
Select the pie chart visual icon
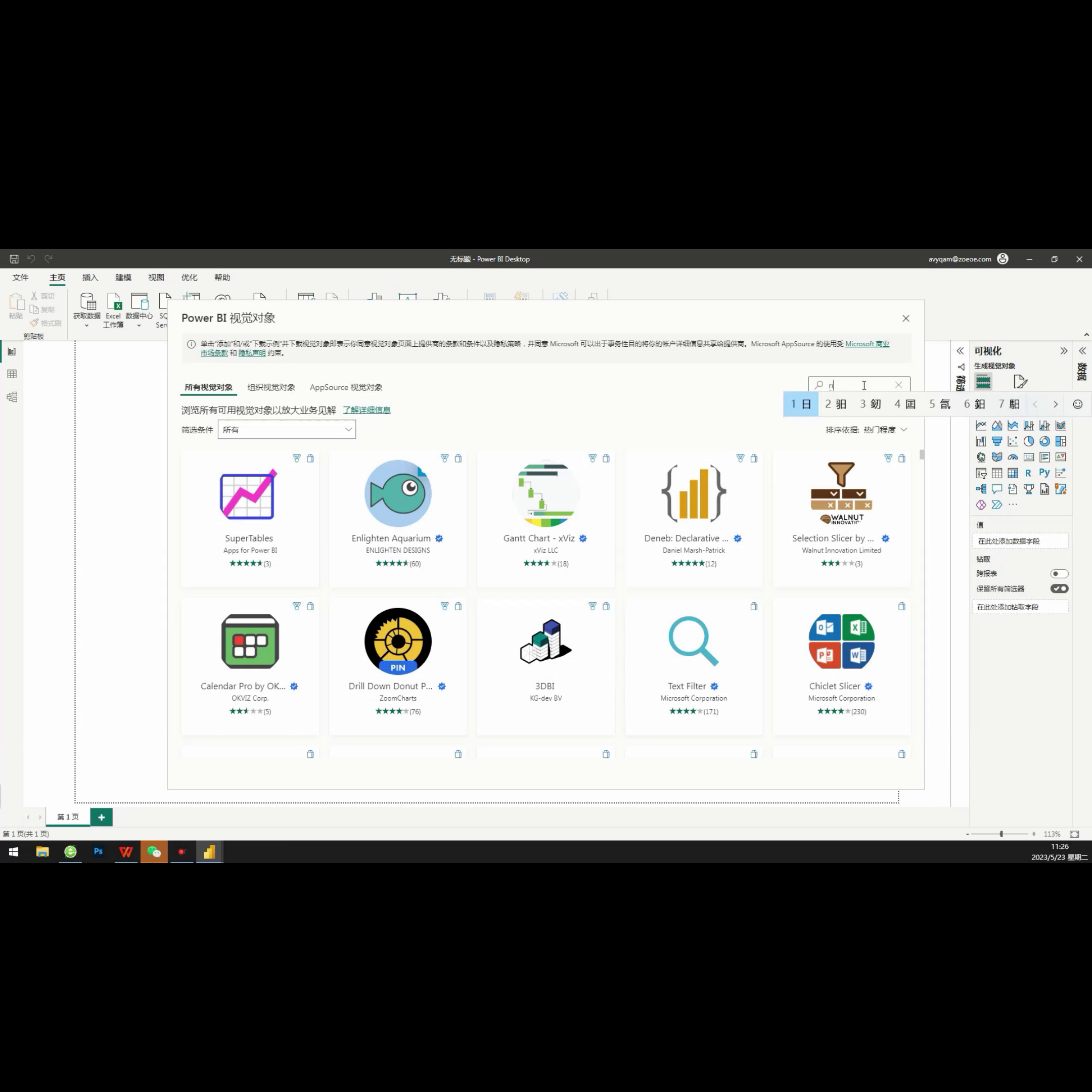[1029, 441]
